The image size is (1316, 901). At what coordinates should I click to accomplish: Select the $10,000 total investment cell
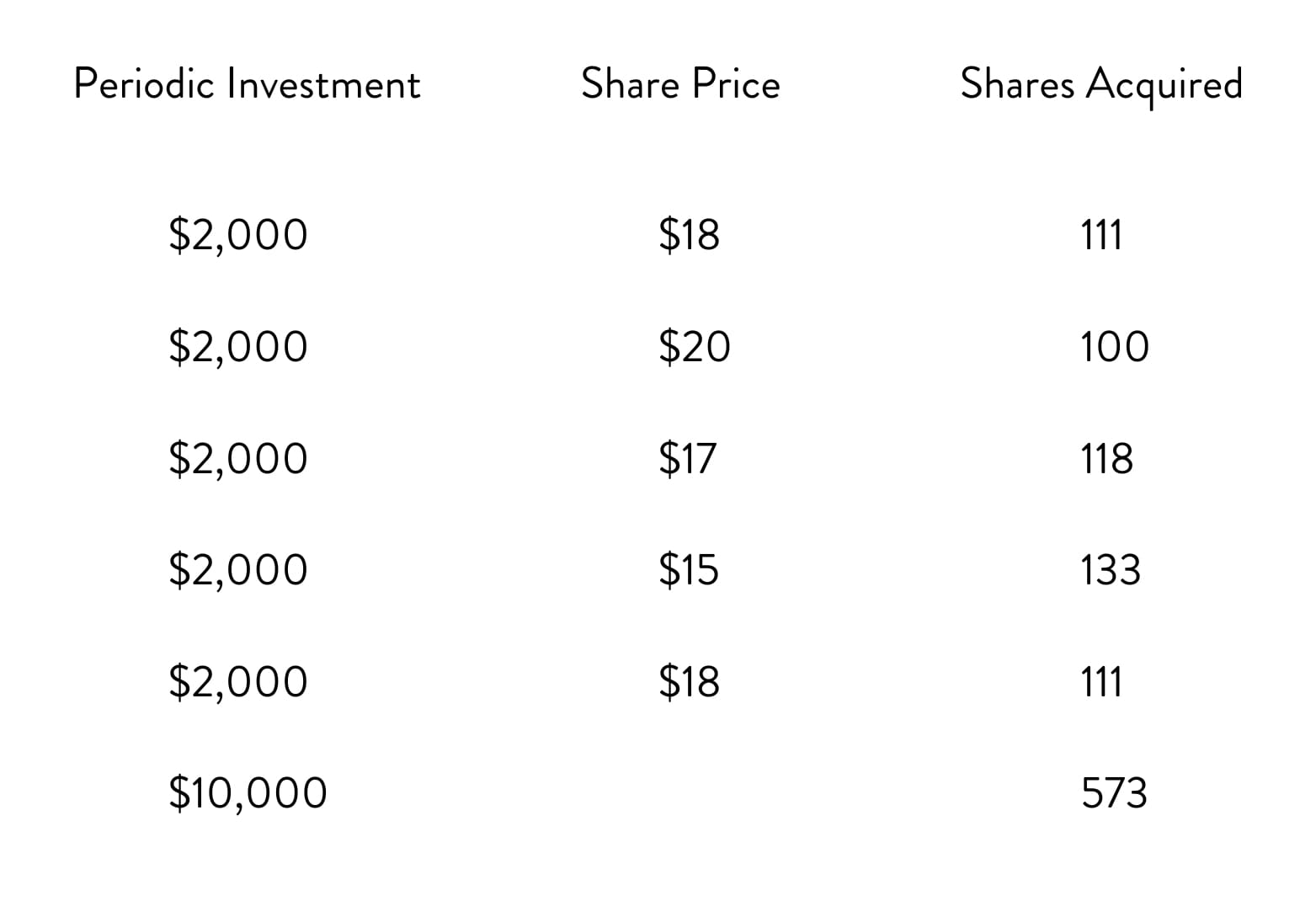tap(248, 793)
